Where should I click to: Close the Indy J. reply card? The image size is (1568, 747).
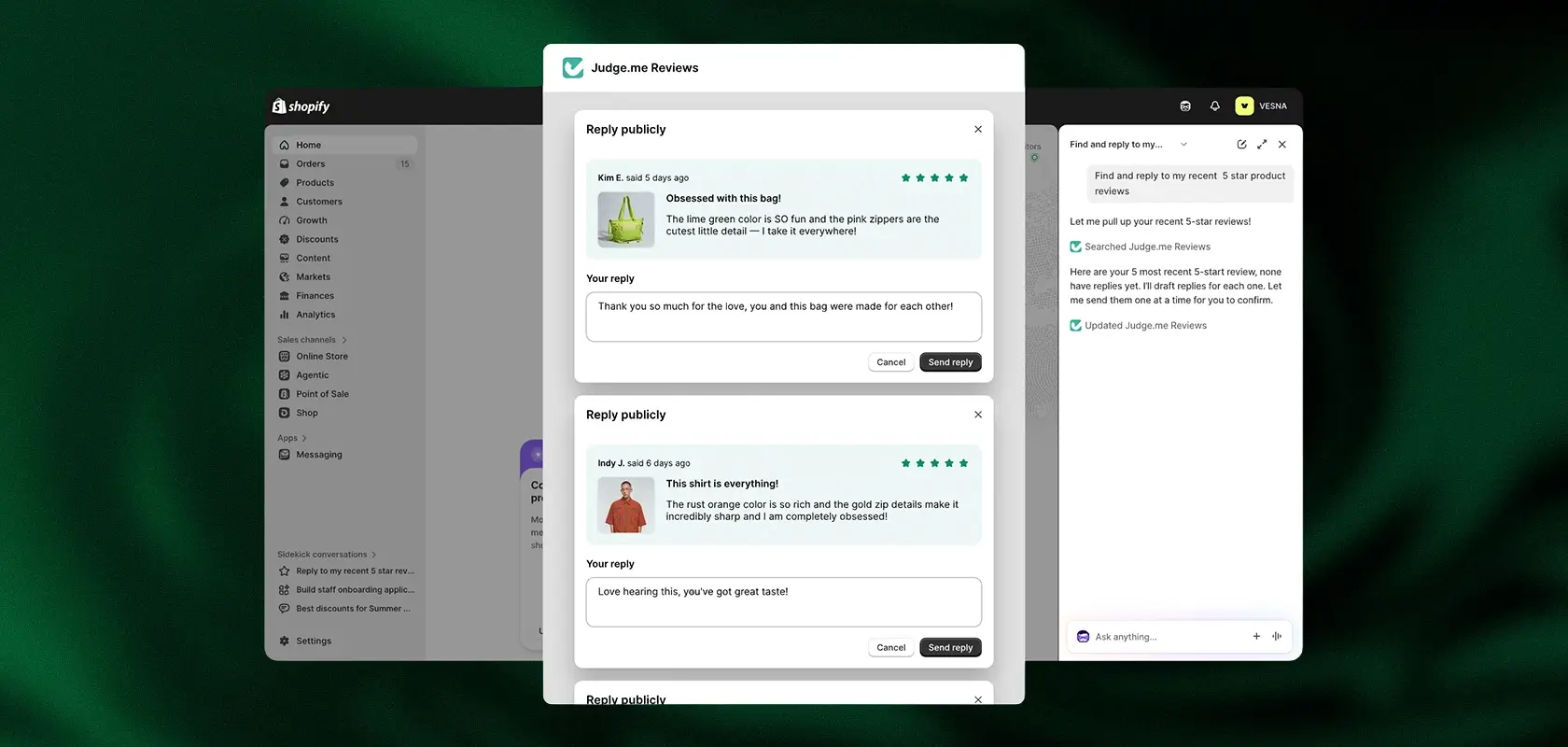tap(978, 415)
